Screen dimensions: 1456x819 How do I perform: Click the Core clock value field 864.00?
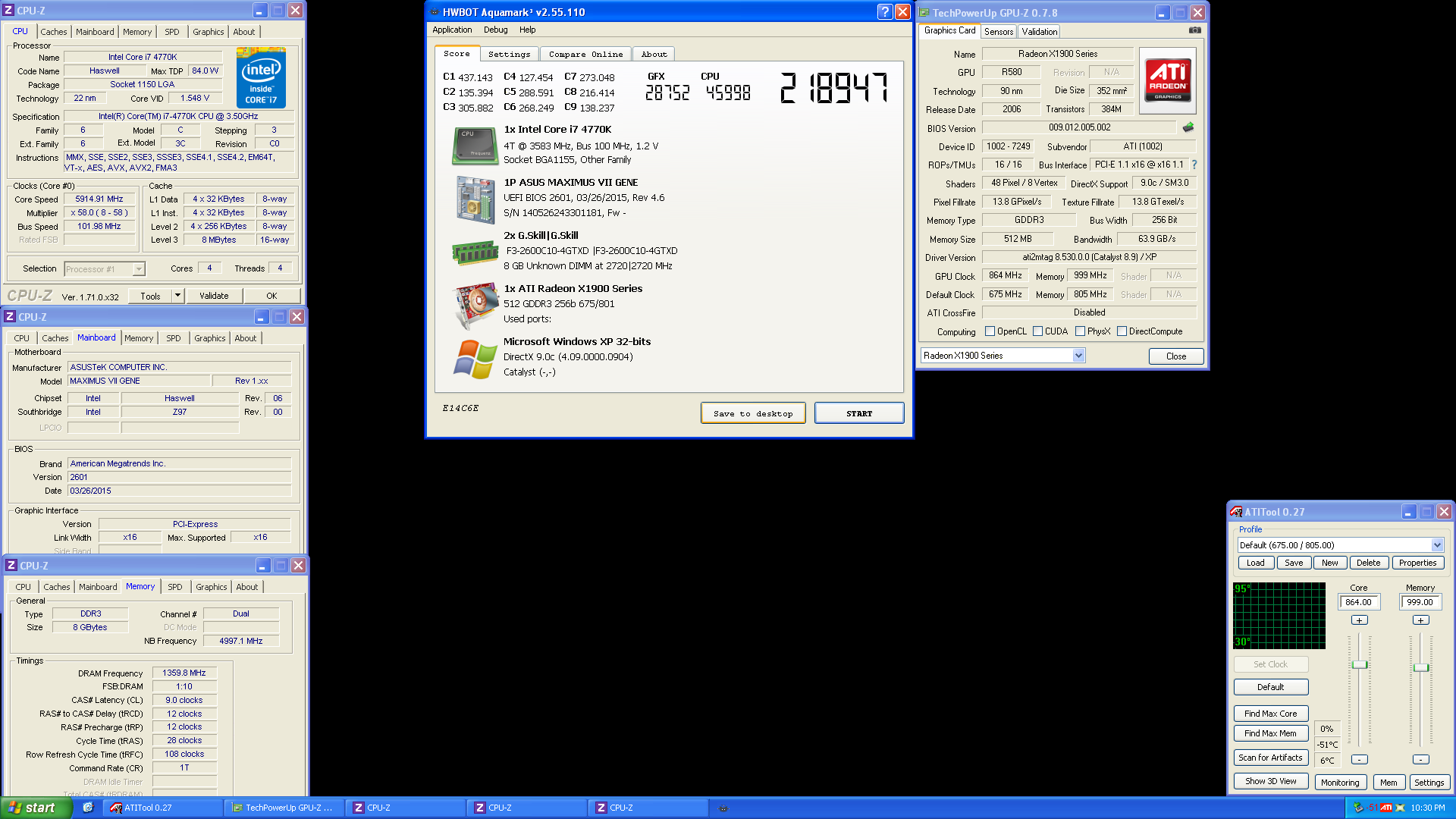point(1359,602)
